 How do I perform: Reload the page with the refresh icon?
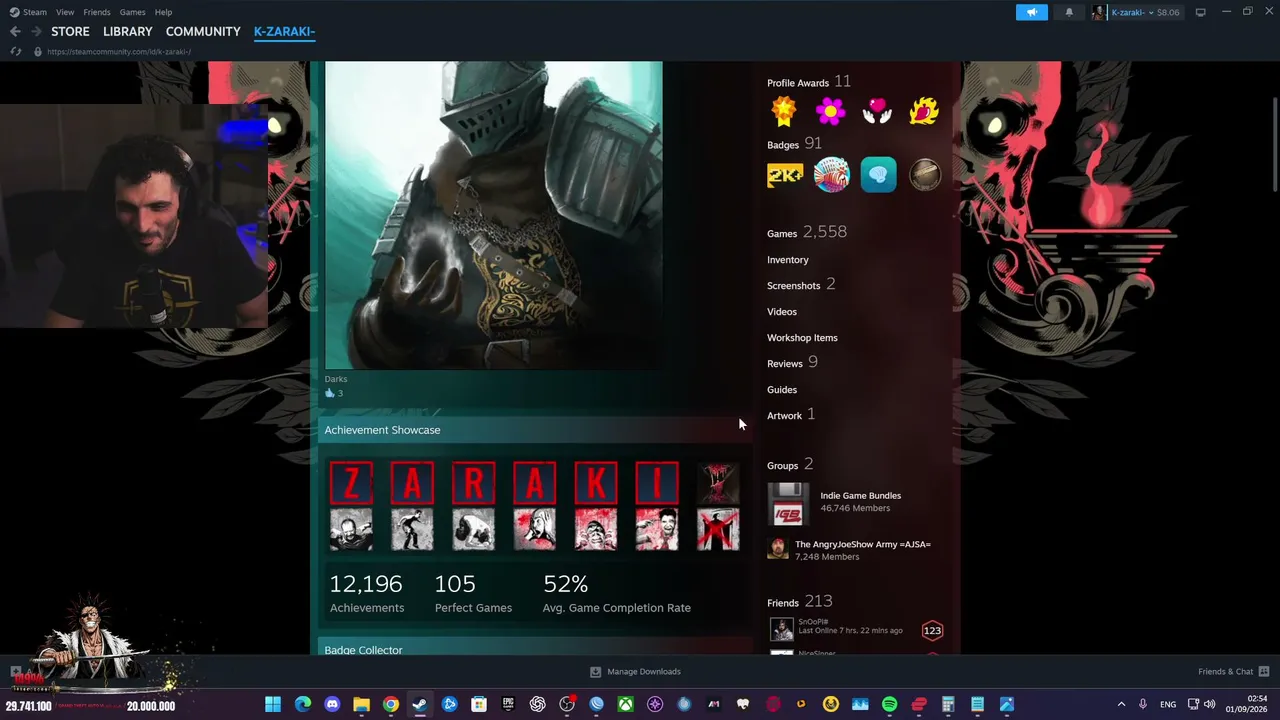tap(15, 51)
